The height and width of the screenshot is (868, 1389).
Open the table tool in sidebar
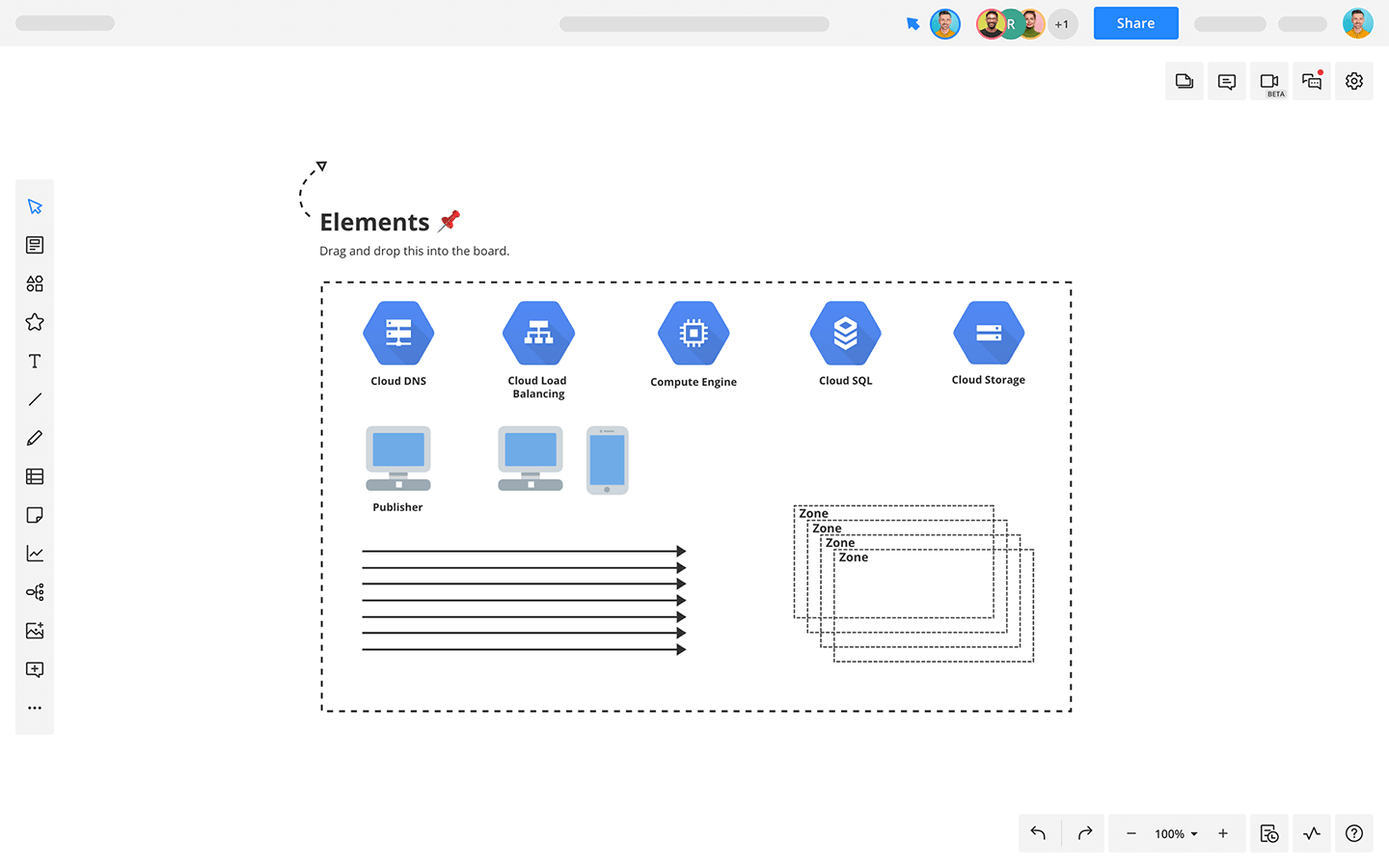pos(35,476)
